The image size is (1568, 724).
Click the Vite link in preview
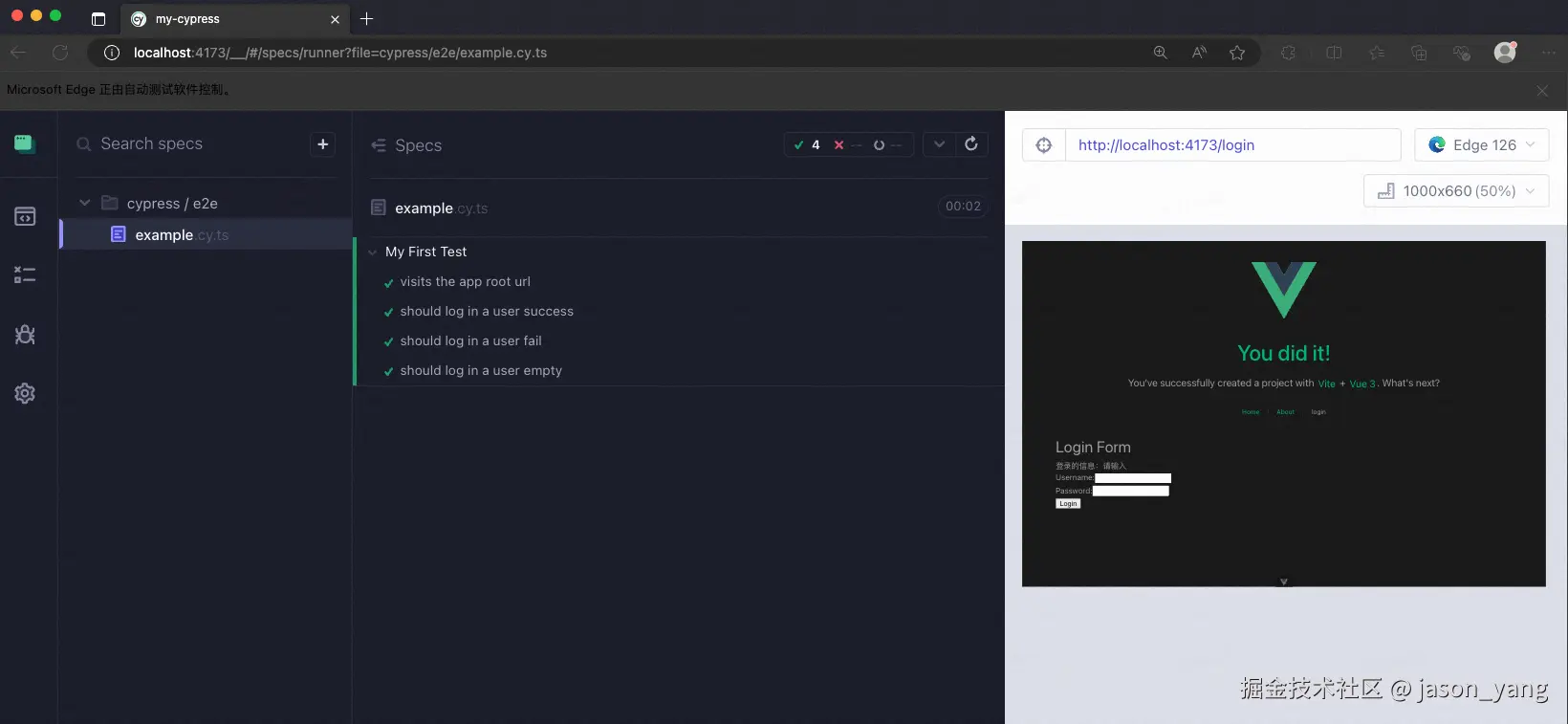1326,384
